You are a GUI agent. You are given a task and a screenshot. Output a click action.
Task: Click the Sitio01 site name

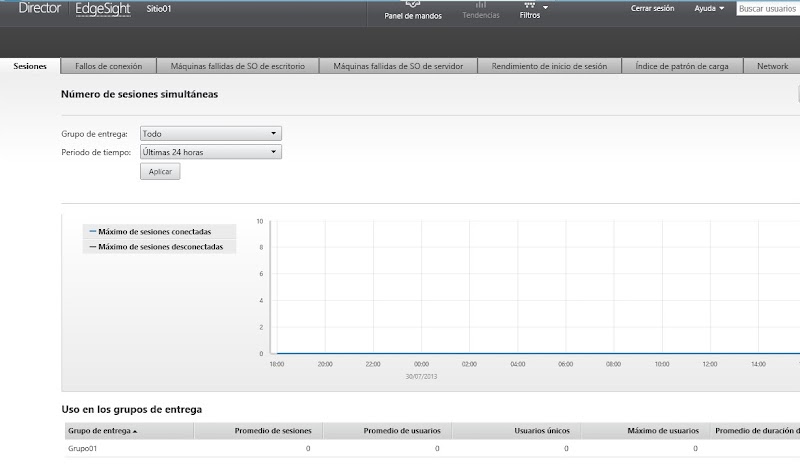pyautogui.click(x=159, y=9)
